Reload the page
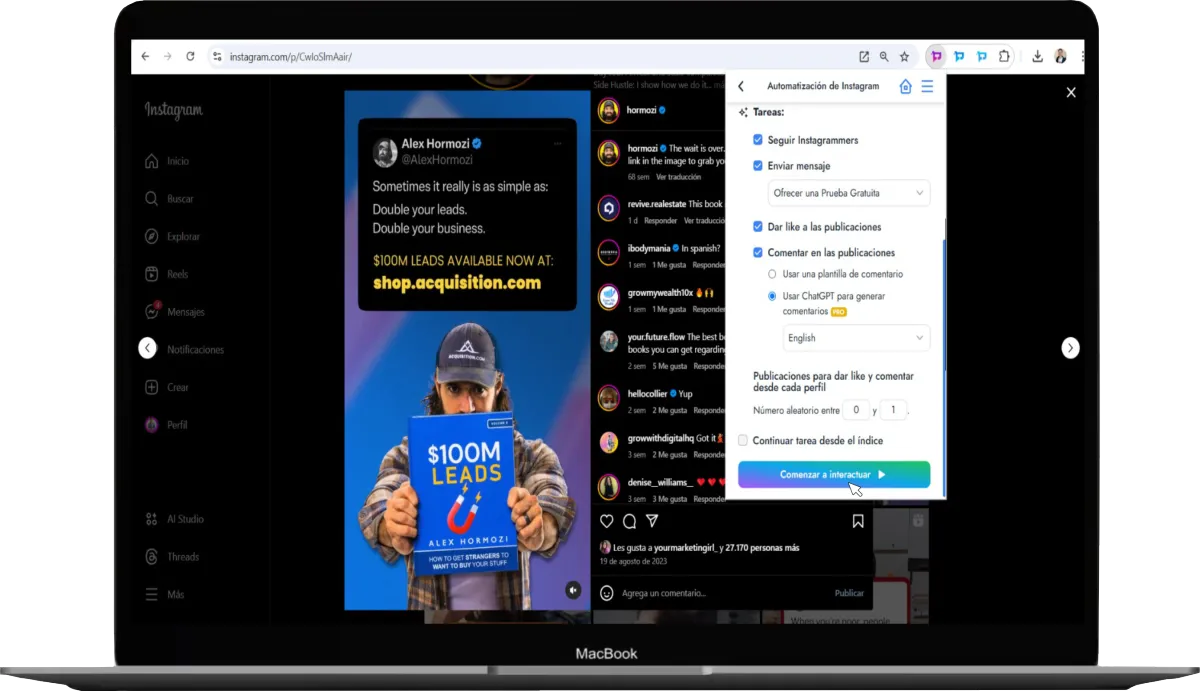Image resolution: width=1200 pixels, height=691 pixels. [x=190, y=57]
